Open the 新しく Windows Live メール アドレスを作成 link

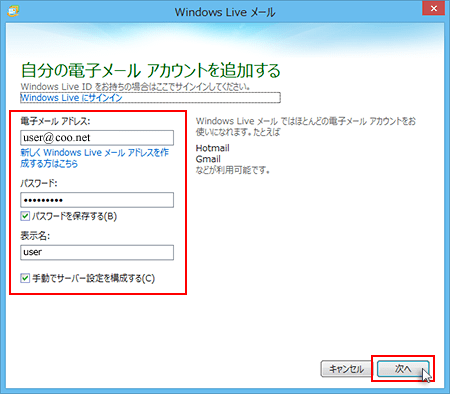tap(95, 158)
